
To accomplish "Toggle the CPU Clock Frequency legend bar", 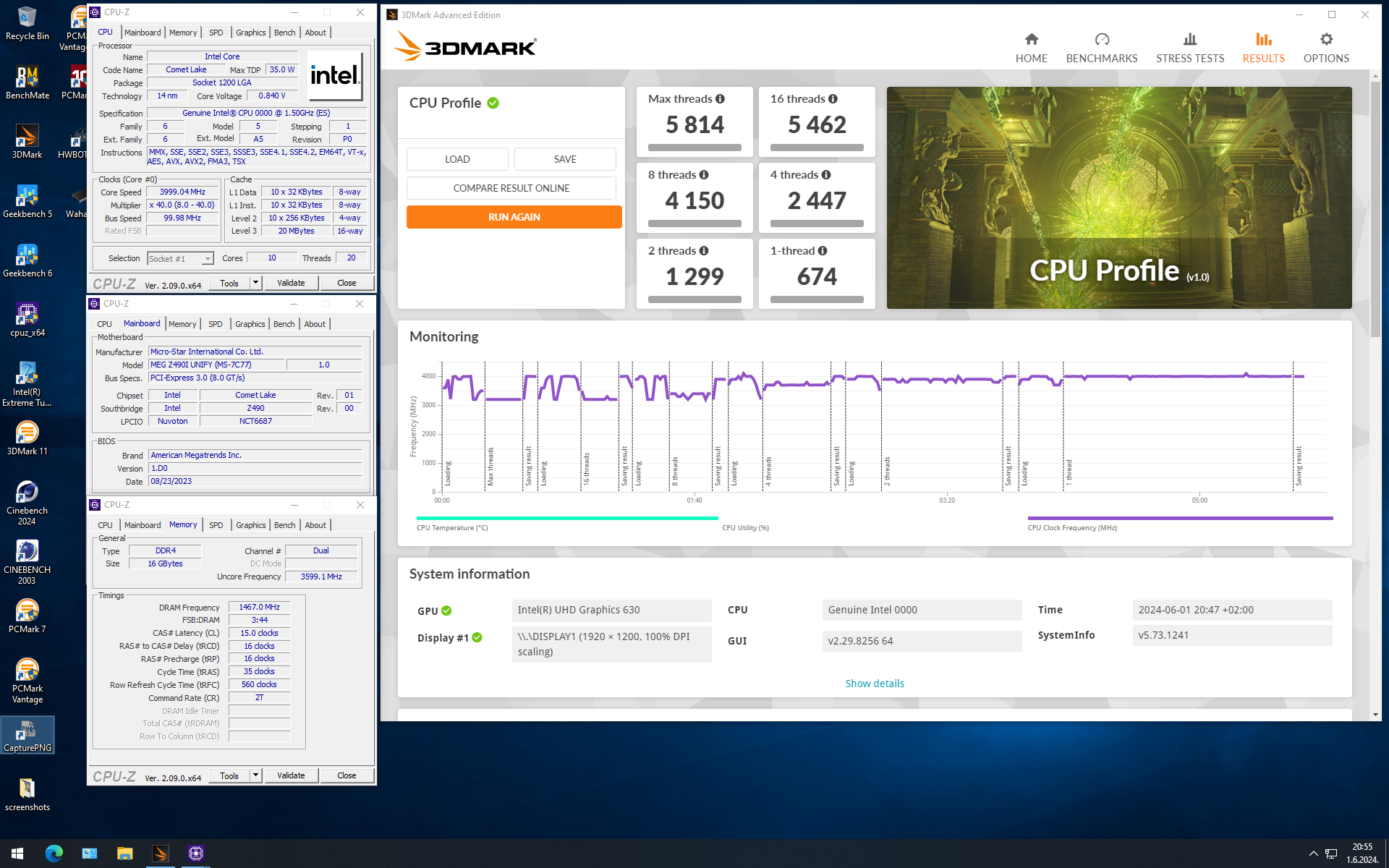I will coord(1180,518).
